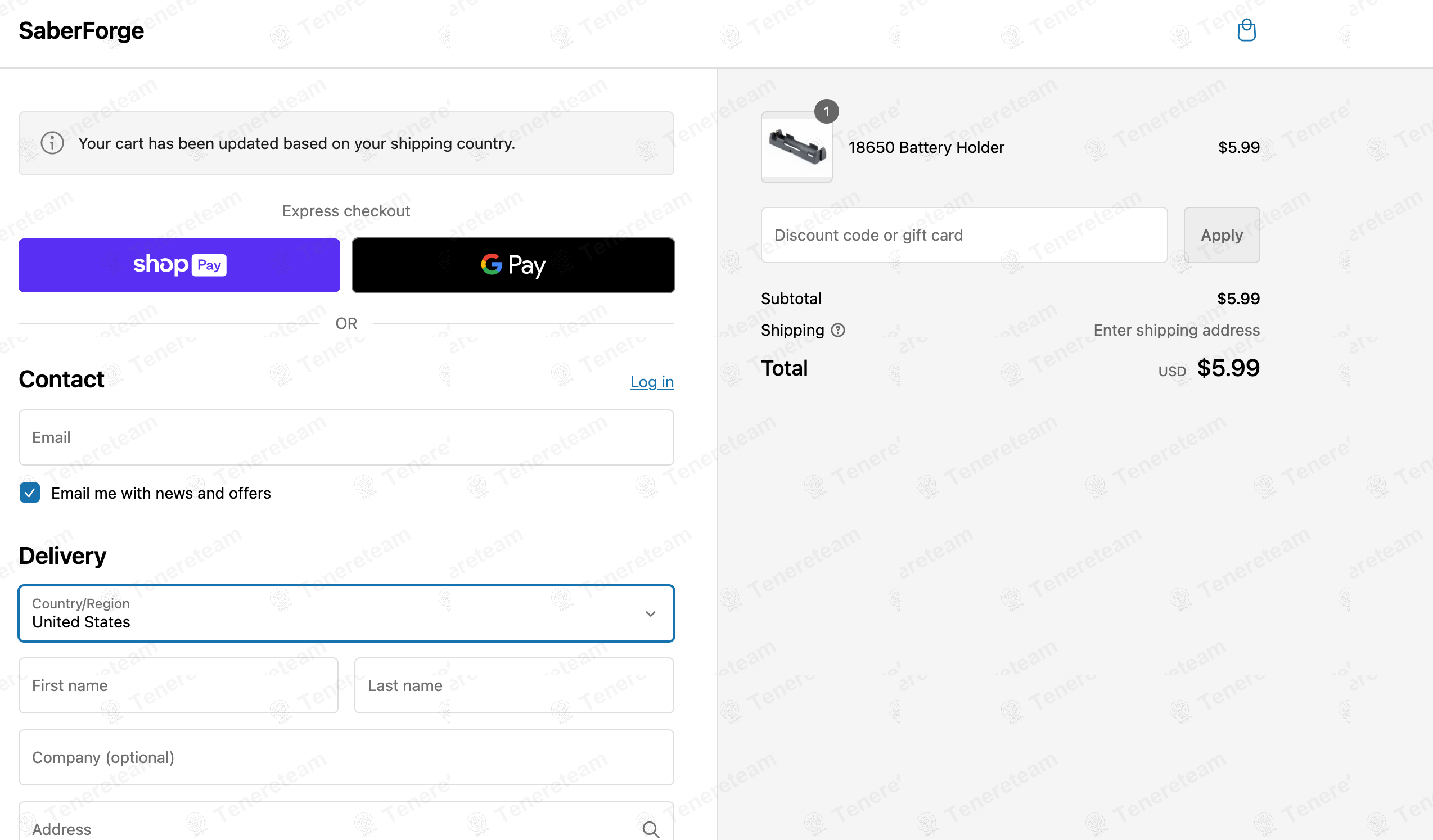
Task: Click the 18650 Battery Holder thumbnail
Action: tap(797, 147)
